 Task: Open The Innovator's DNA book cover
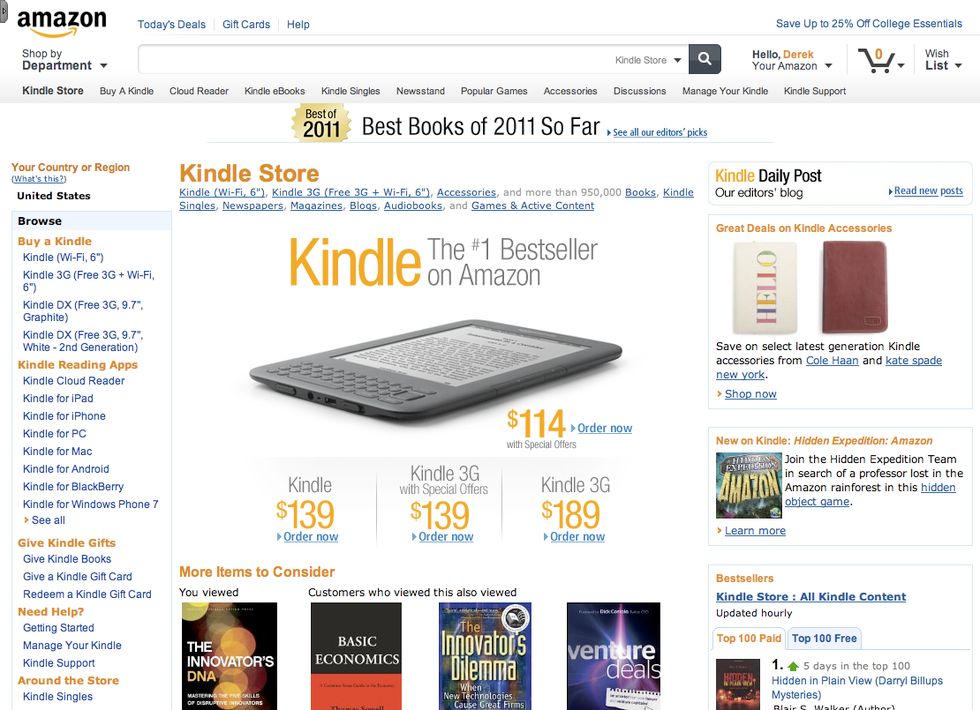(229, 656)
